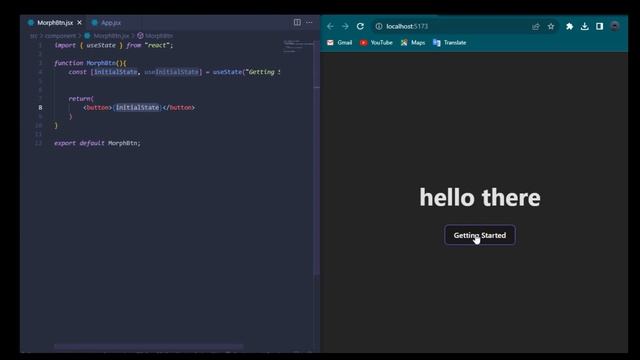Click 'export default MorphBtn;' line
This screenshot has height=360, width=640.
[97, 143]
